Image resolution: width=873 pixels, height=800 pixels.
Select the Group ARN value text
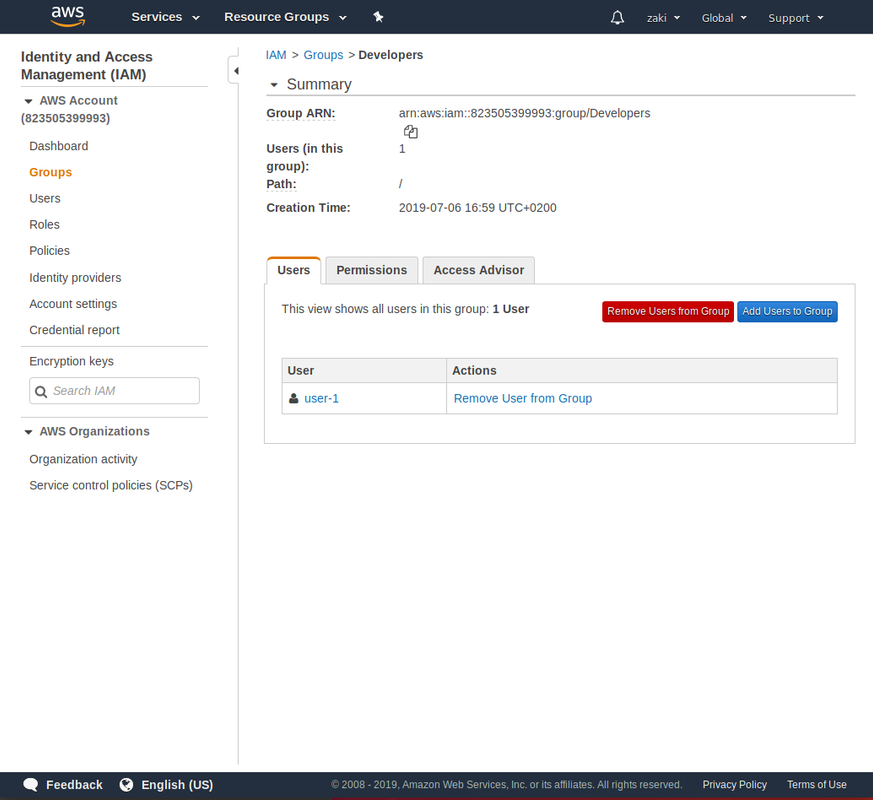tap(524, 114)
